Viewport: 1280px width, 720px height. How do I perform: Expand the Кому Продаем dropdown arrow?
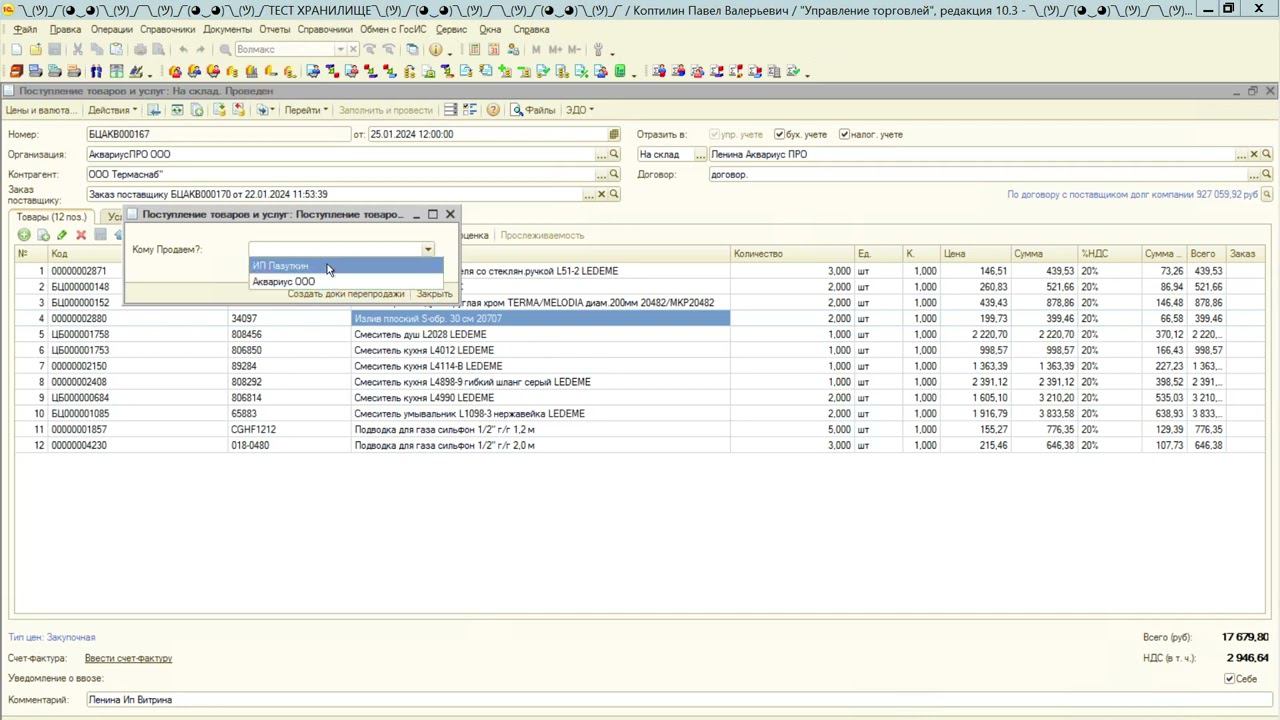428,249
